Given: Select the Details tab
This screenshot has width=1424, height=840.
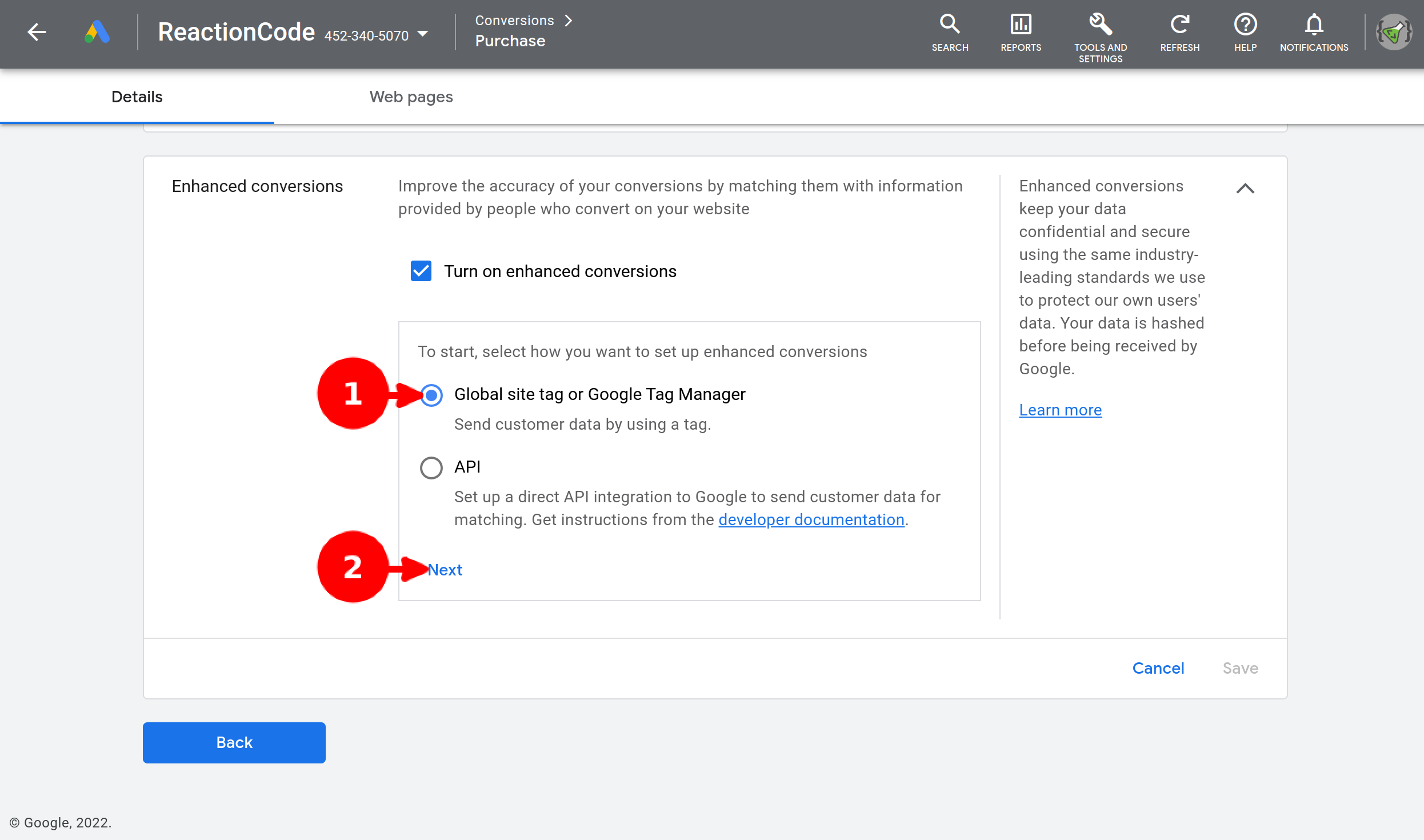Looking at the screenshot, I should click(x=137, y=97).
